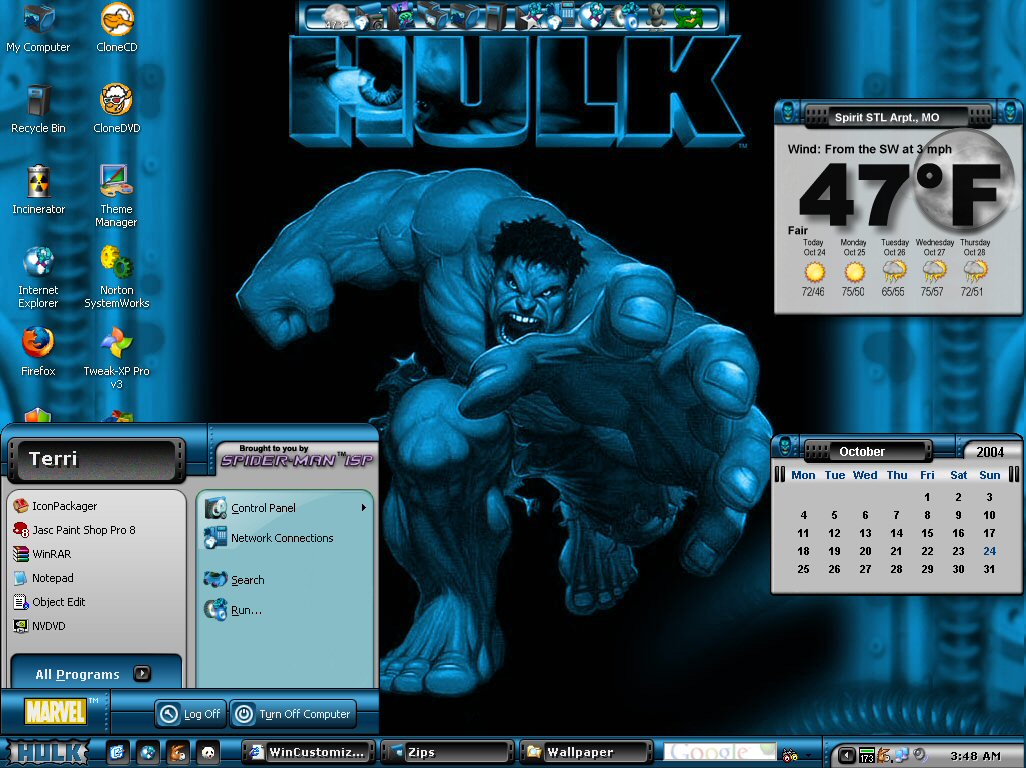Select the Incinerator desktop icon
The height and width of the screenshot is (768, 1026).
coord(39,188)
